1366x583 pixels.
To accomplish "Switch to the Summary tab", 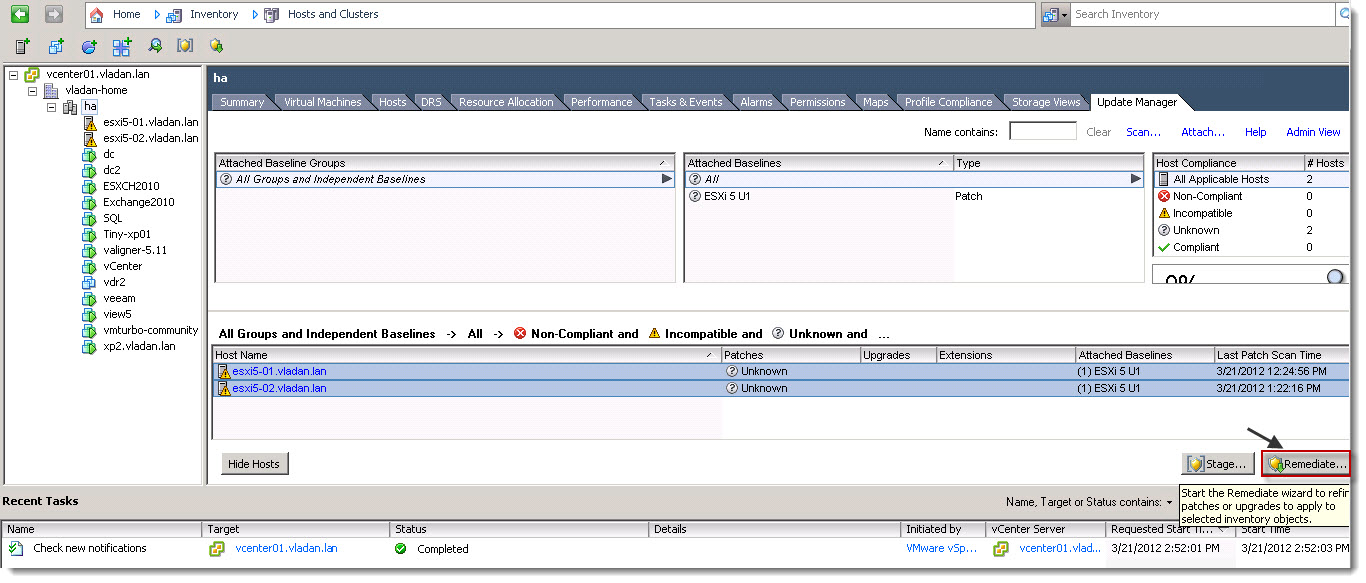I will coord(242,102).
